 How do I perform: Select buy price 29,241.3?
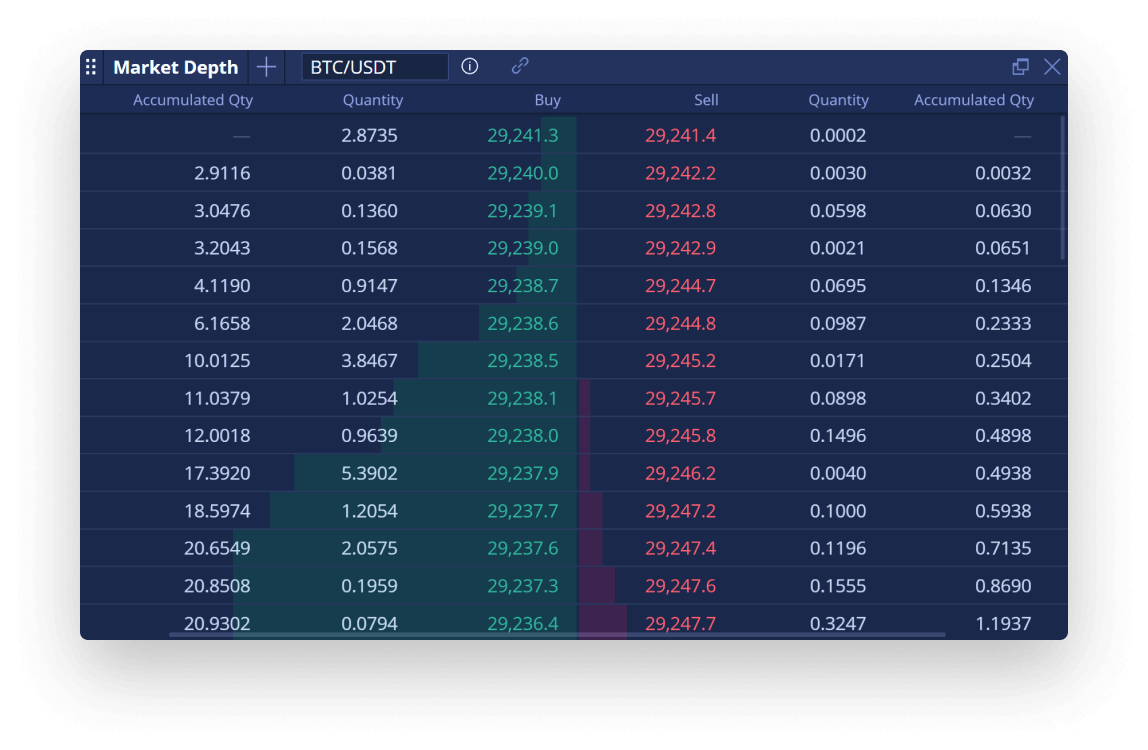point(523,136)
